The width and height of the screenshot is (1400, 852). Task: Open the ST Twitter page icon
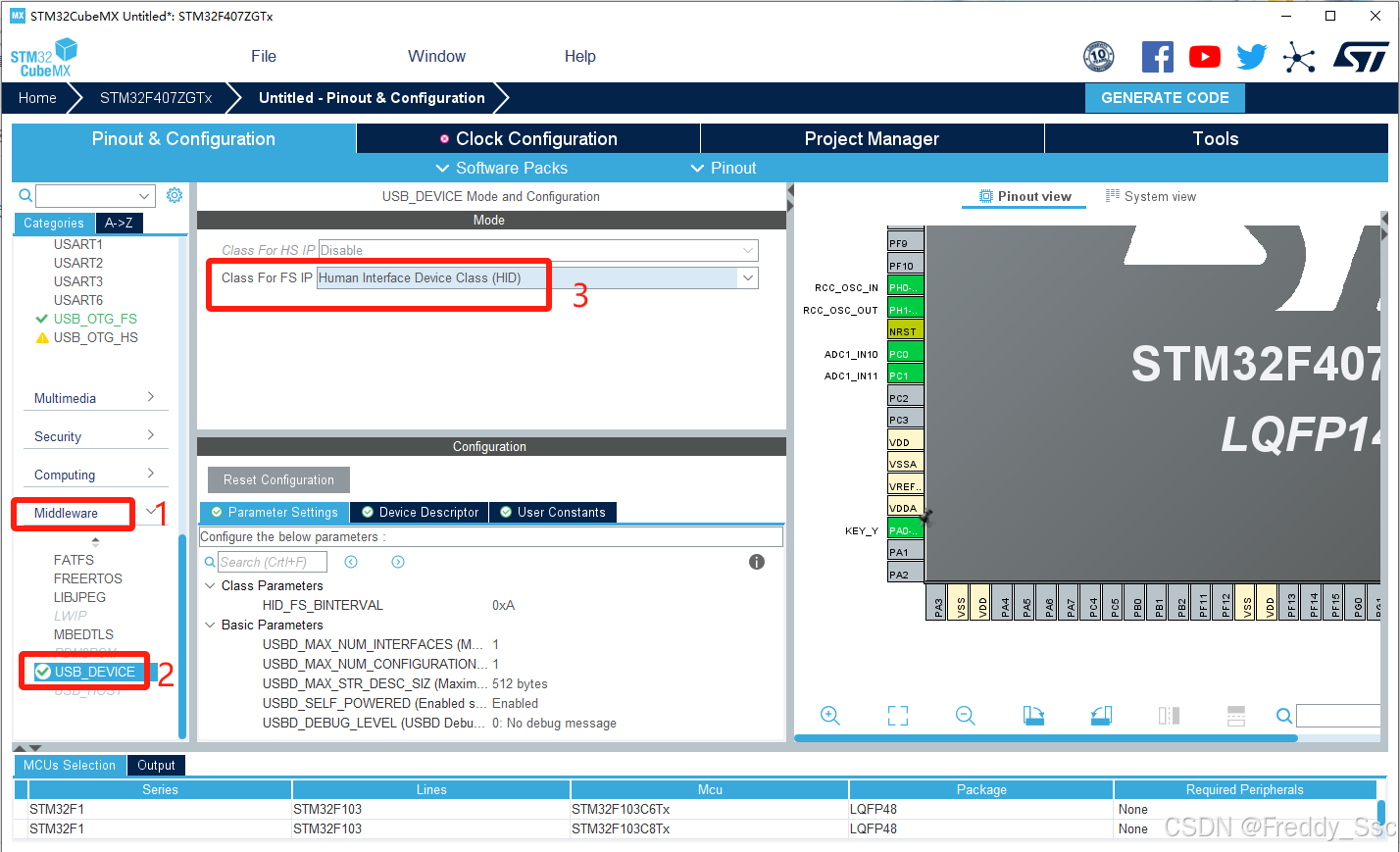[1252, 57]
